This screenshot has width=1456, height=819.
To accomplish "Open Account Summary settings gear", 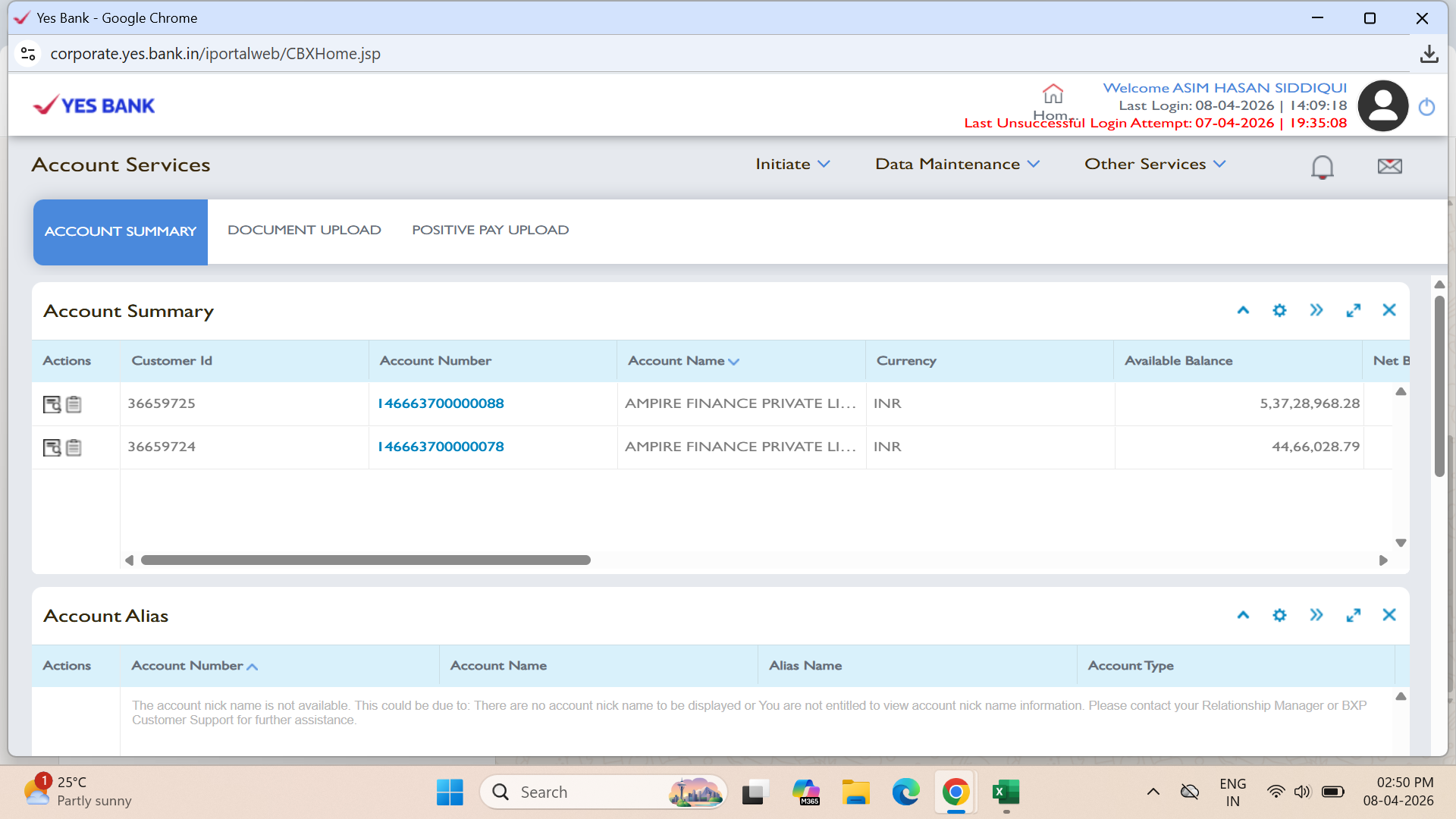I will click(x=1279, y=310).
